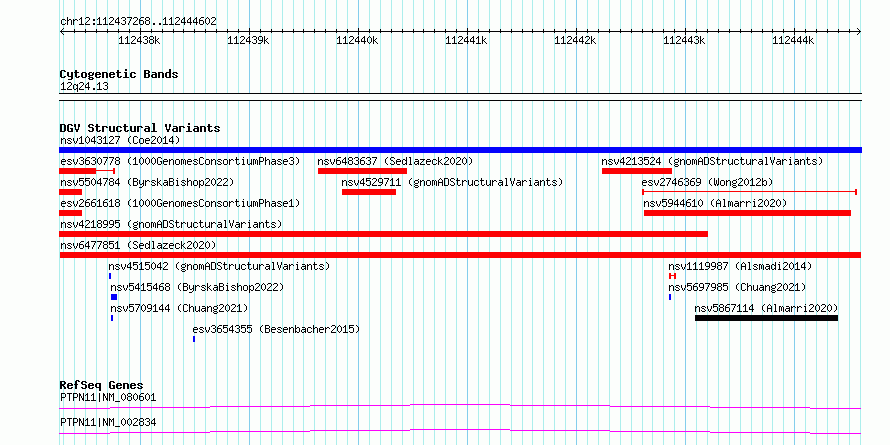Image resolution: width=890 pixels, height=445 pixels.
Task: Open nsv4218995 (gnomADStructuralVariants) label
Action: (x=171, y=224)
